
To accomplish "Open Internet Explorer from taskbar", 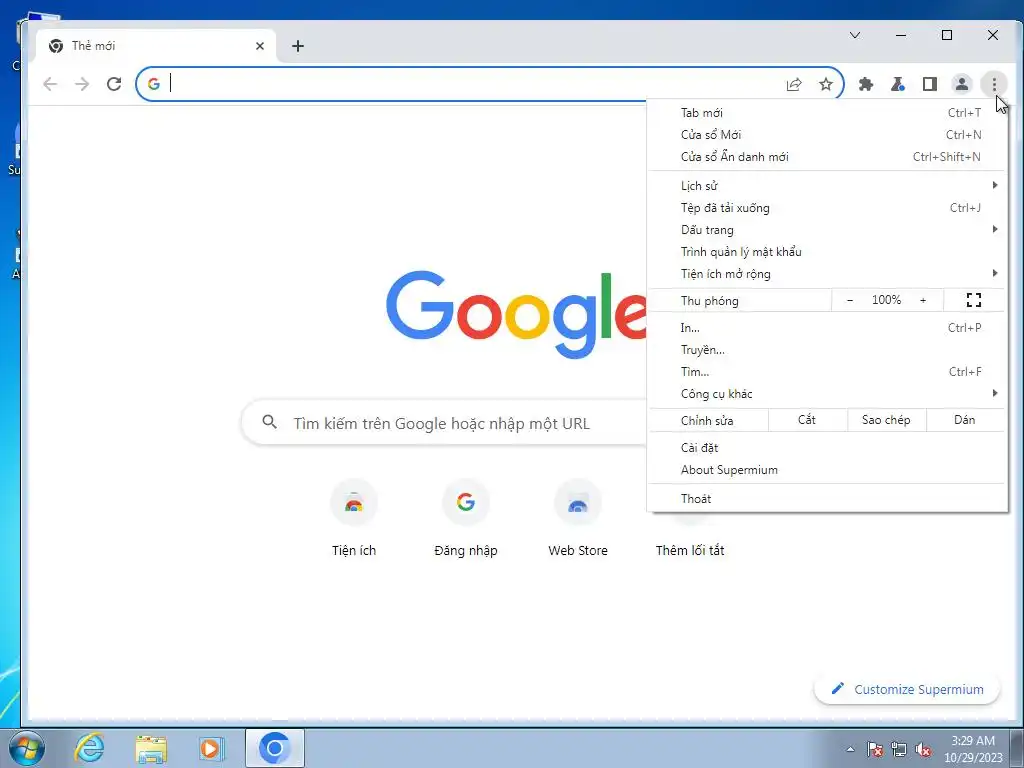I will (89, 748).
